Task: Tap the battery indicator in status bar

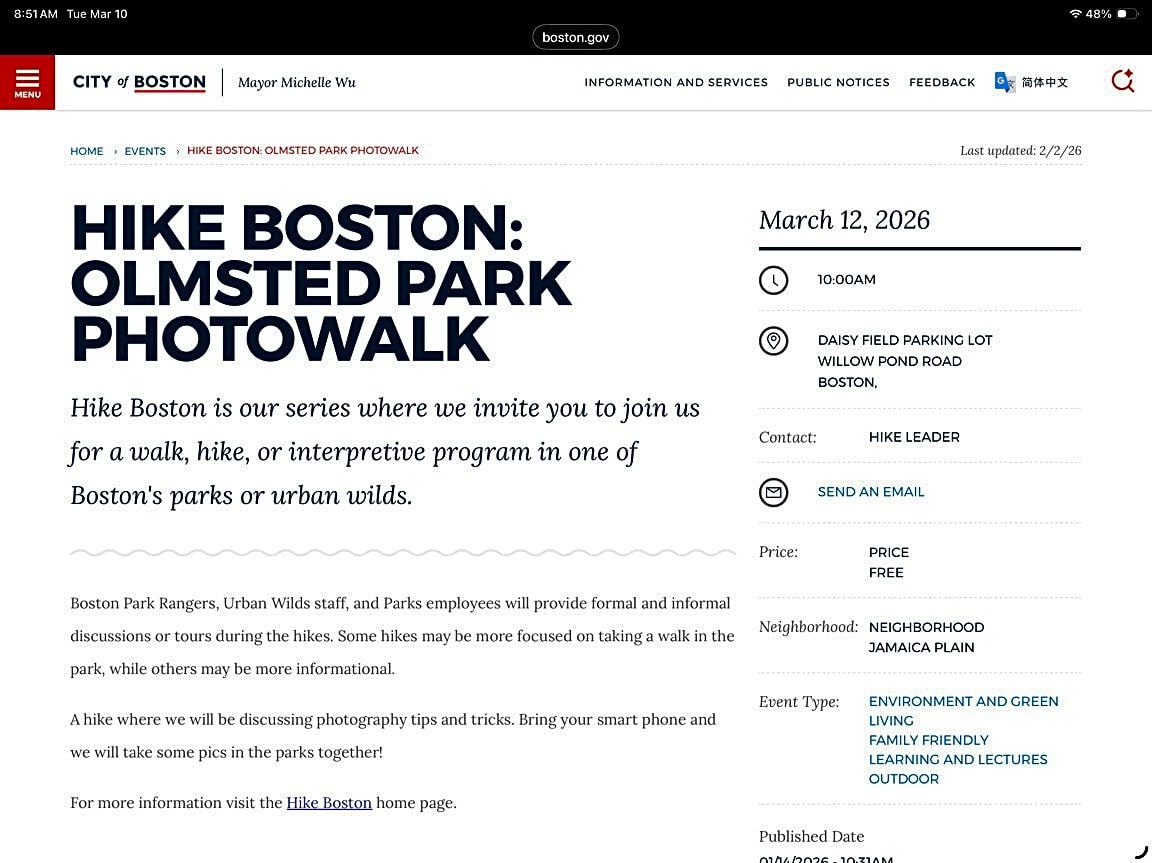Action: coord(1127,14)
